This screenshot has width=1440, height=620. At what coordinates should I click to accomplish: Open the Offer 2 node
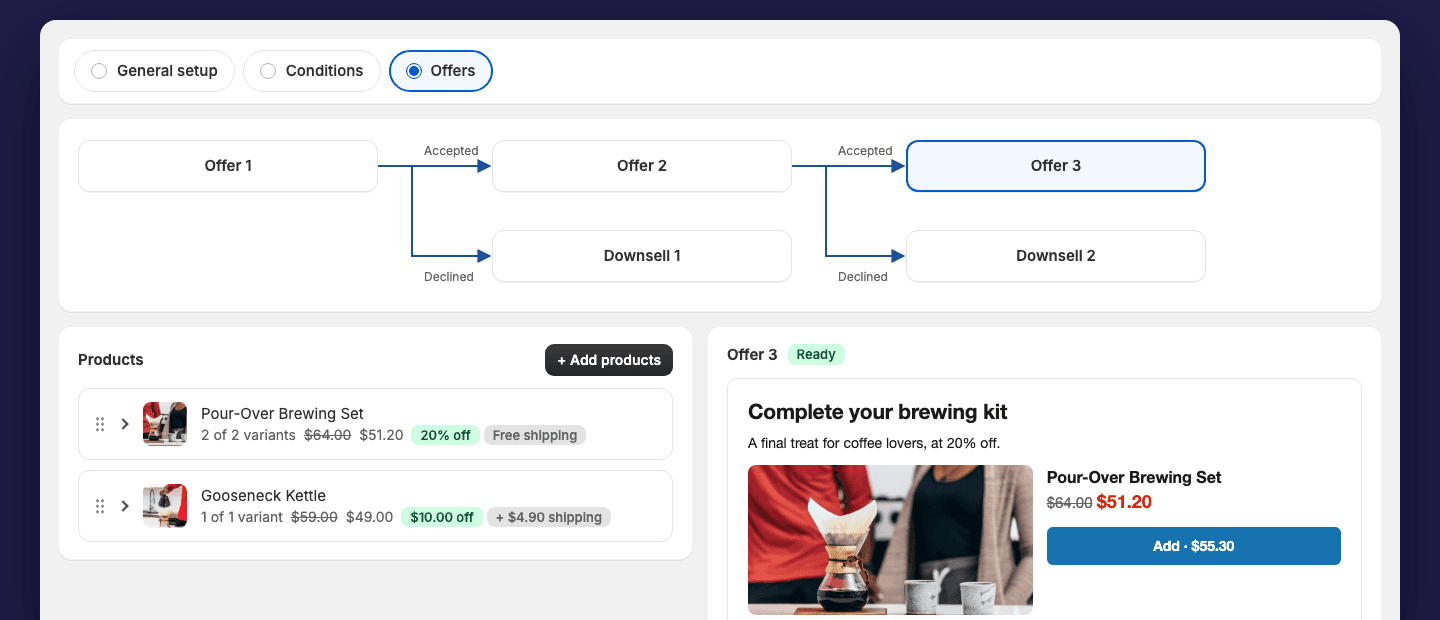click(642, 166)
